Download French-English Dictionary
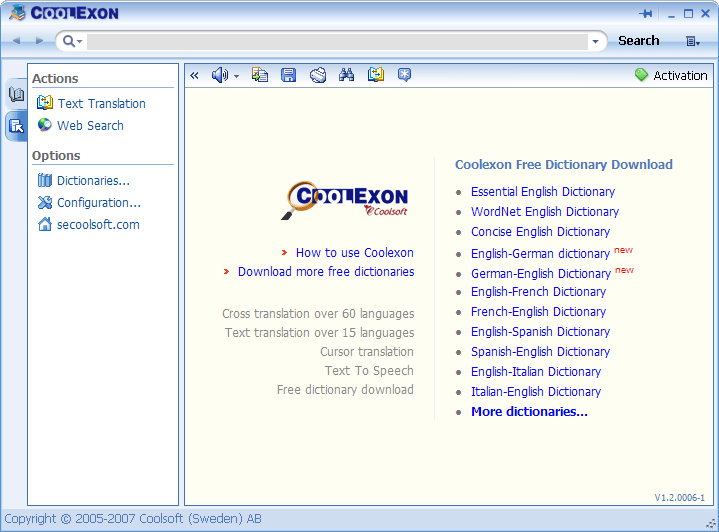Viewport: 719px width, 532px height. (x=538, y=312)
